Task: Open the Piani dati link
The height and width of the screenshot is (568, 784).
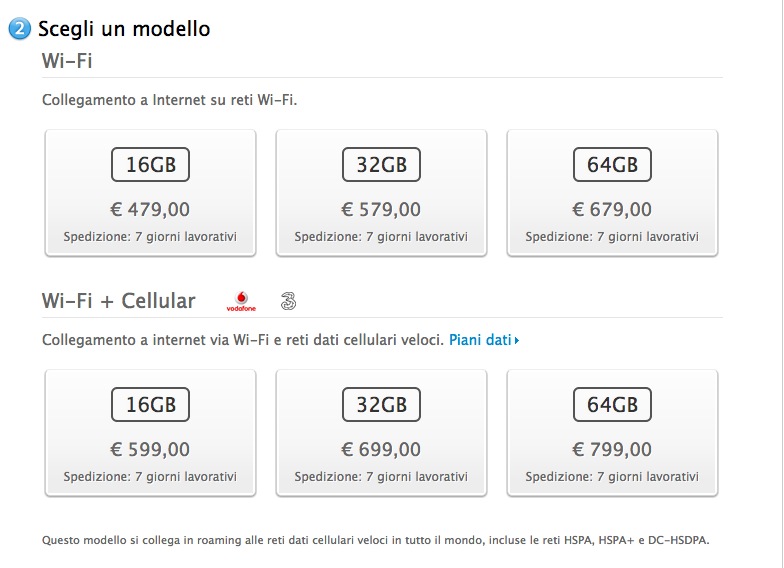Action: click(480, 340)
